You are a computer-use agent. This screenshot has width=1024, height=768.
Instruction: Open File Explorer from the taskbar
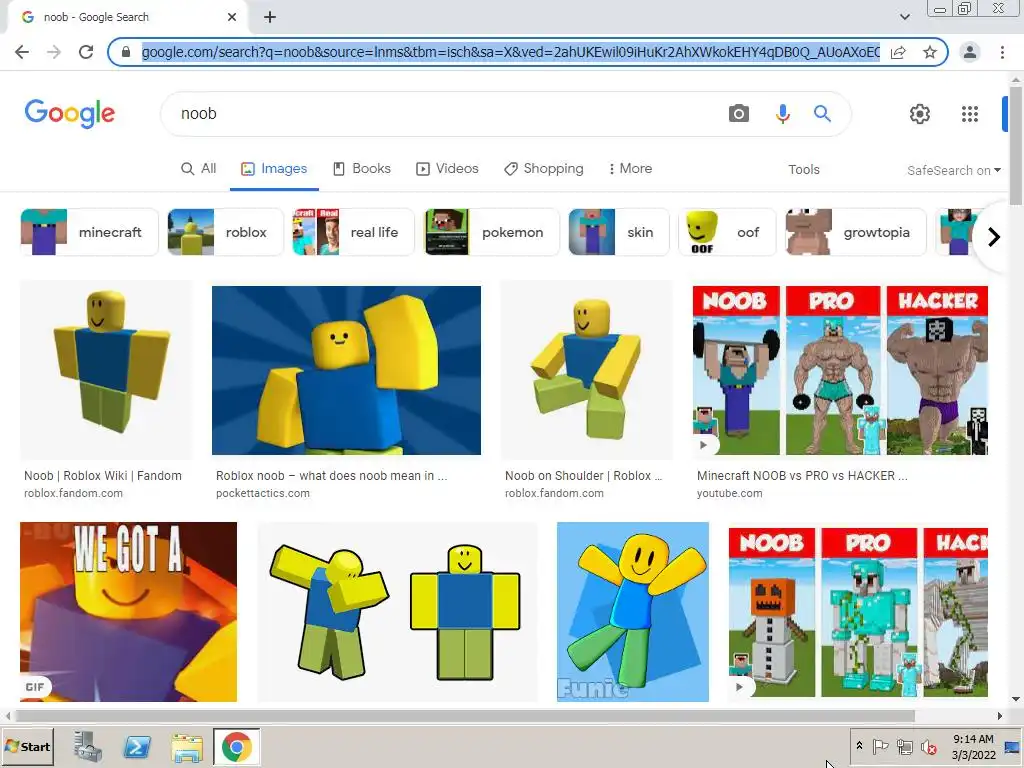coord(187,746)
